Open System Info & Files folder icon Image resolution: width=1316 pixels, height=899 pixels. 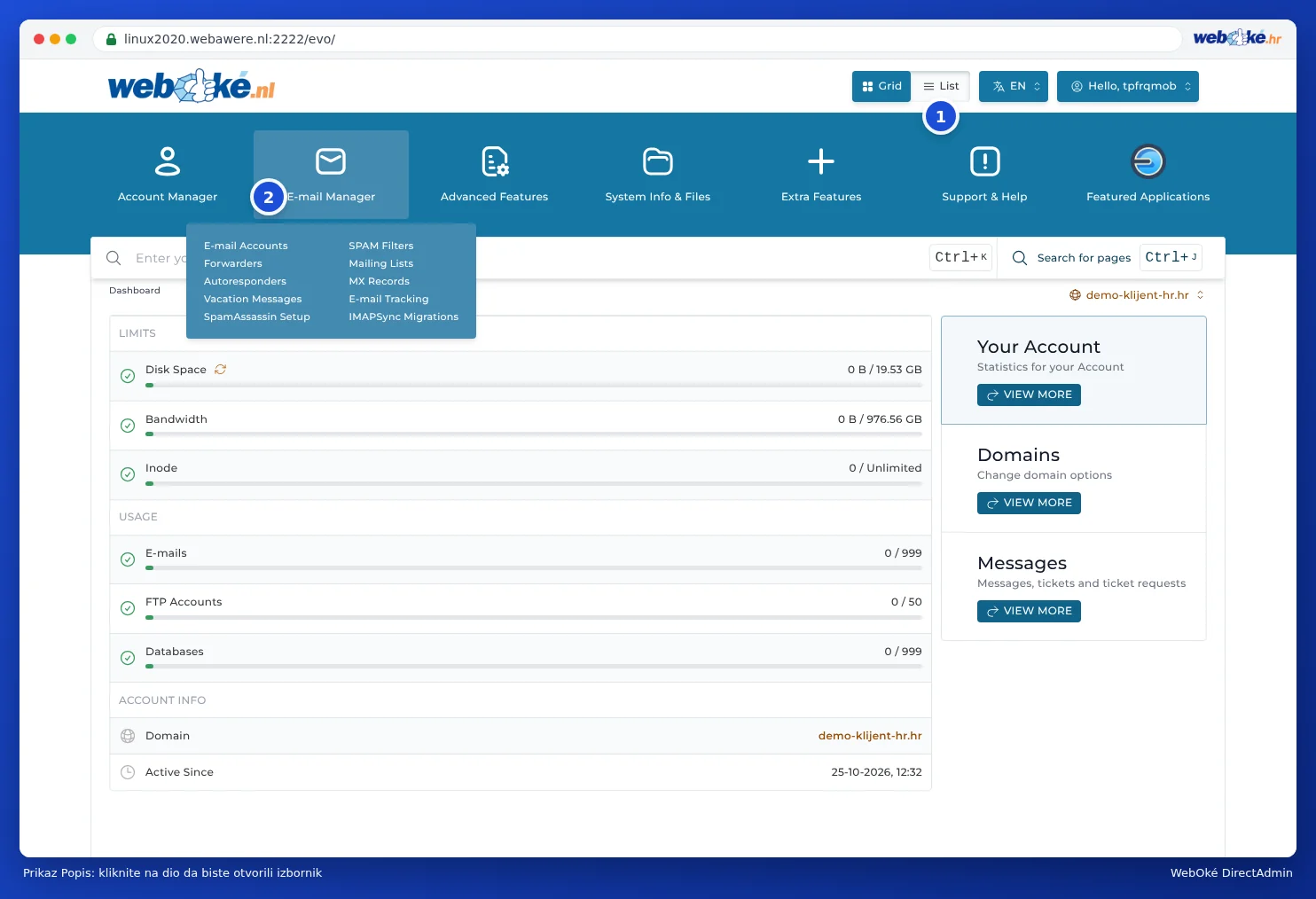(658, 161)
